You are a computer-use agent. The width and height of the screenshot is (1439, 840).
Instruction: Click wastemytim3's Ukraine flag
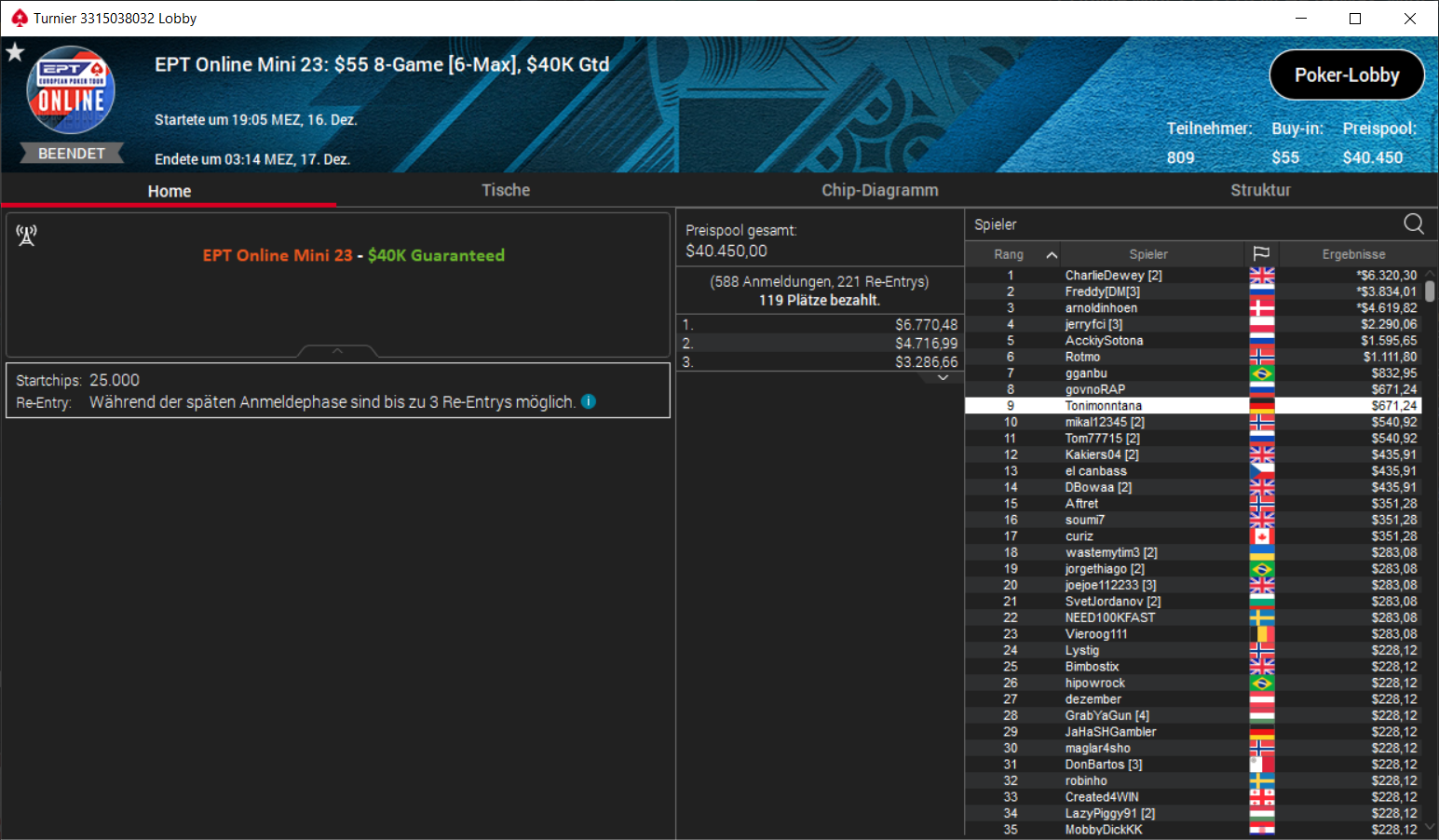pyautogui.click(x=1262, y=552)
